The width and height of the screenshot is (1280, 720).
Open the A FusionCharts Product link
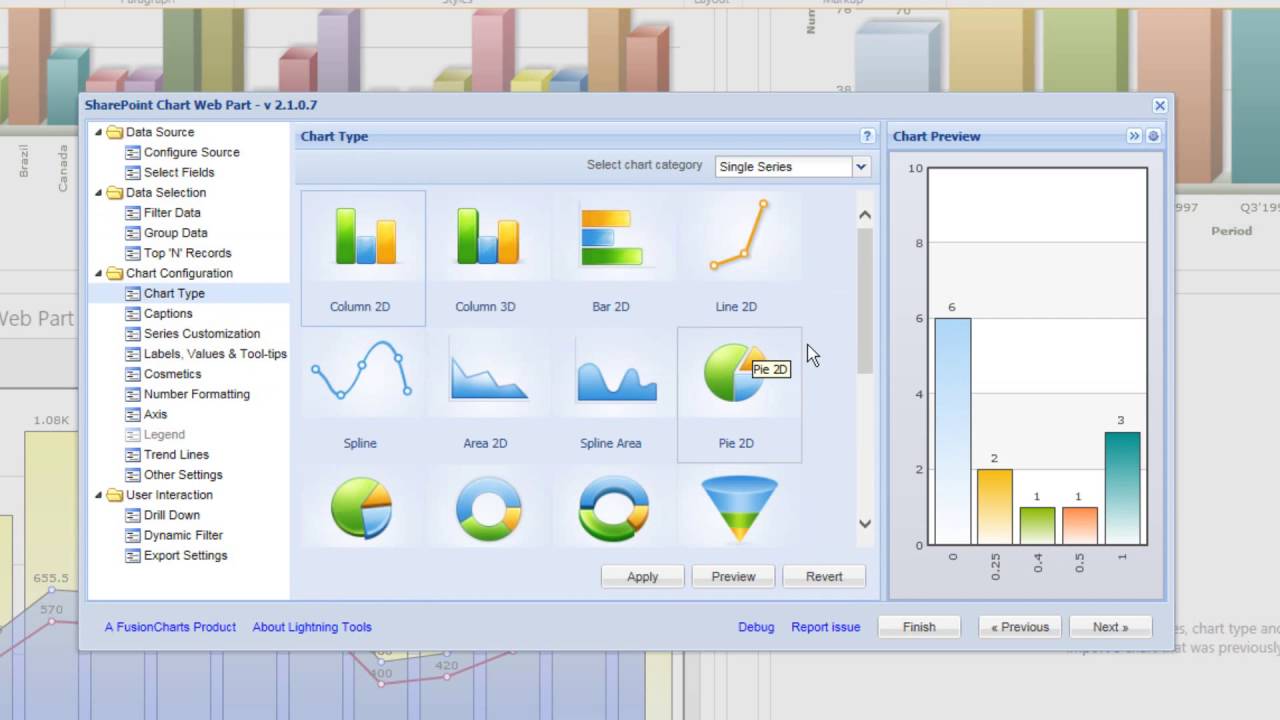point(170,627)
